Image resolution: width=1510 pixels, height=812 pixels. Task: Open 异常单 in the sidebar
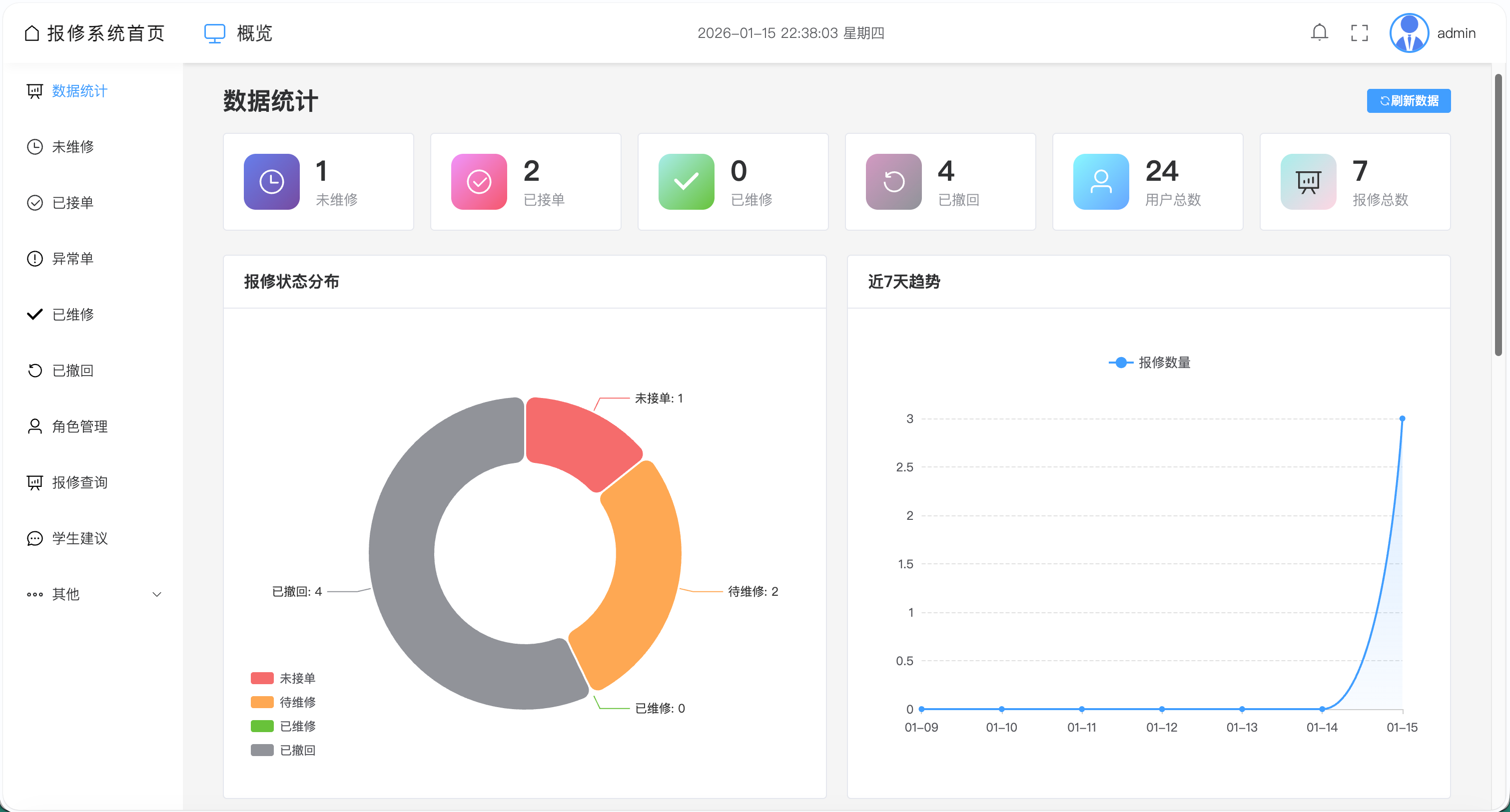[72, 258]
